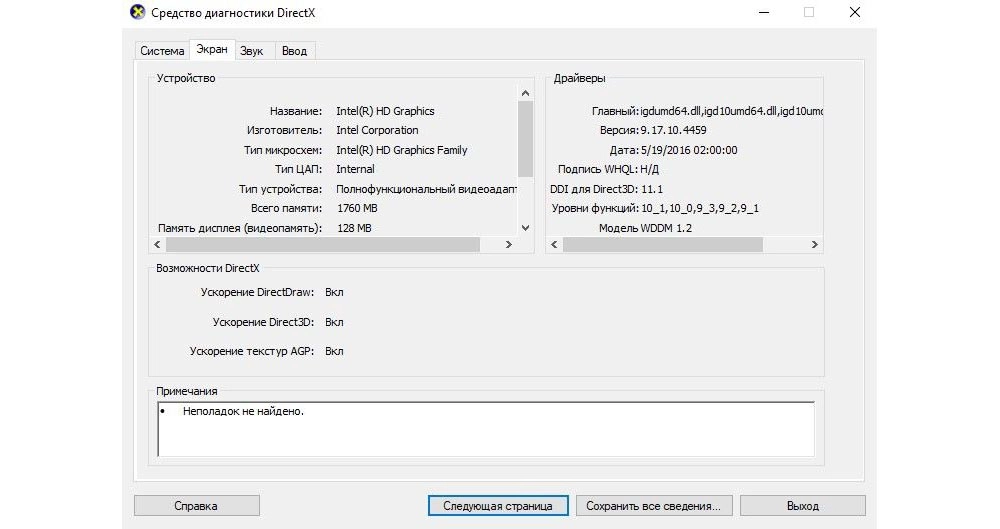The width and height of the screenshot is (1000, 529).
Task: Close the DirectX diagnostic window
Action: tap(855, 12)
